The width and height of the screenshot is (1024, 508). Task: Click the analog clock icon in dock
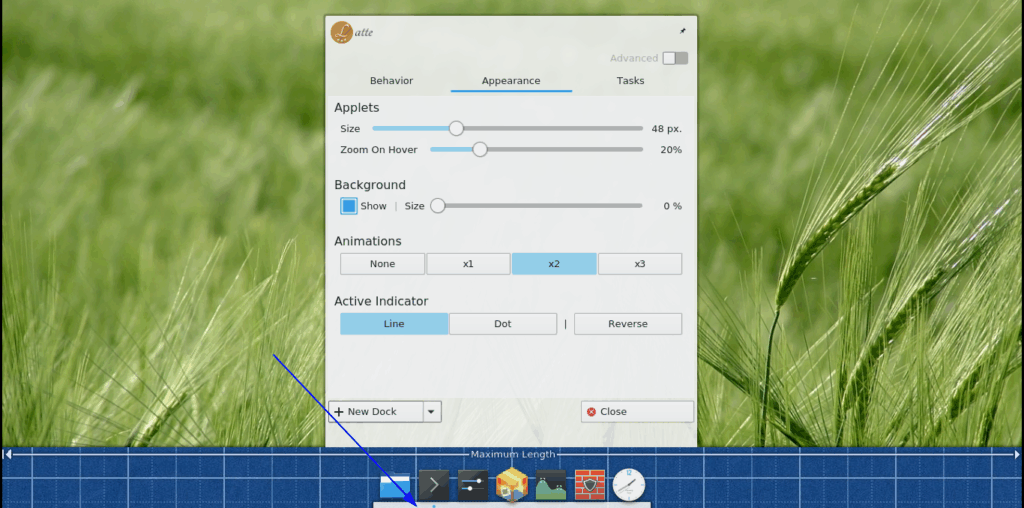(x=629, y=484)
